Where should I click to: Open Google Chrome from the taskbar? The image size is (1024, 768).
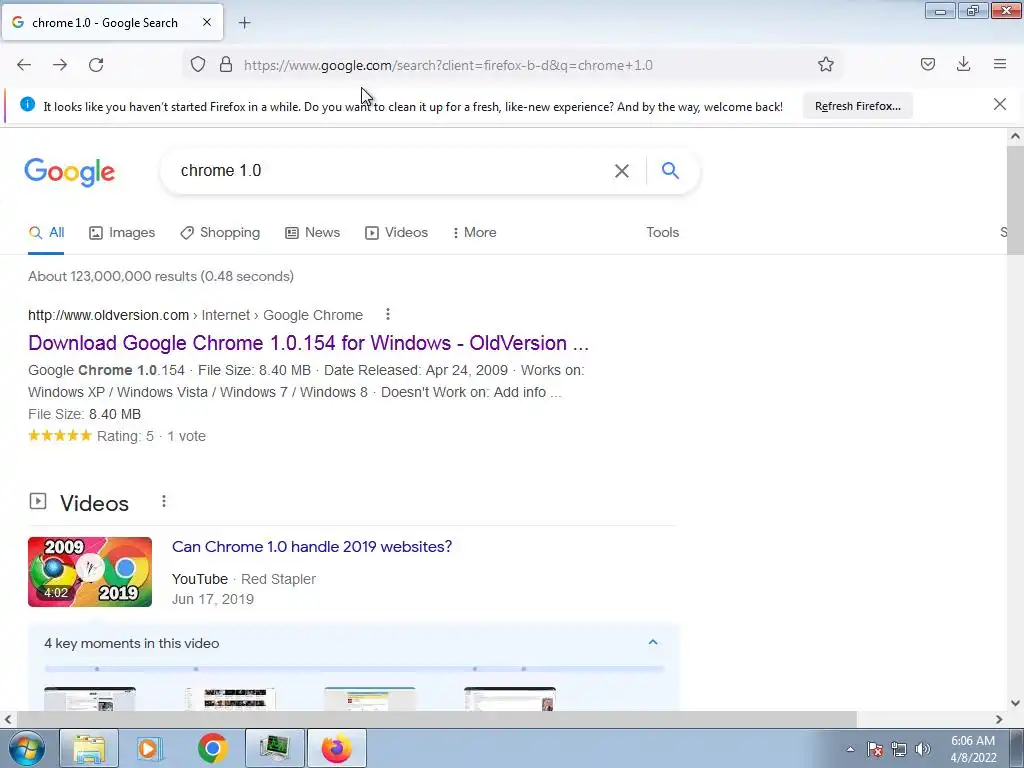(x=212, y=748)
